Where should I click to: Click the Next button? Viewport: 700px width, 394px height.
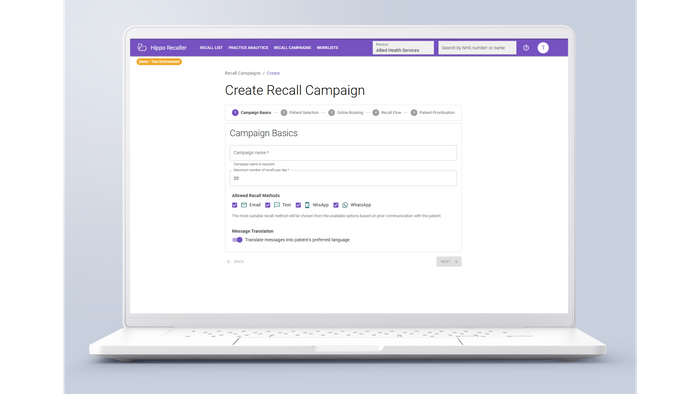click(449, 261)
